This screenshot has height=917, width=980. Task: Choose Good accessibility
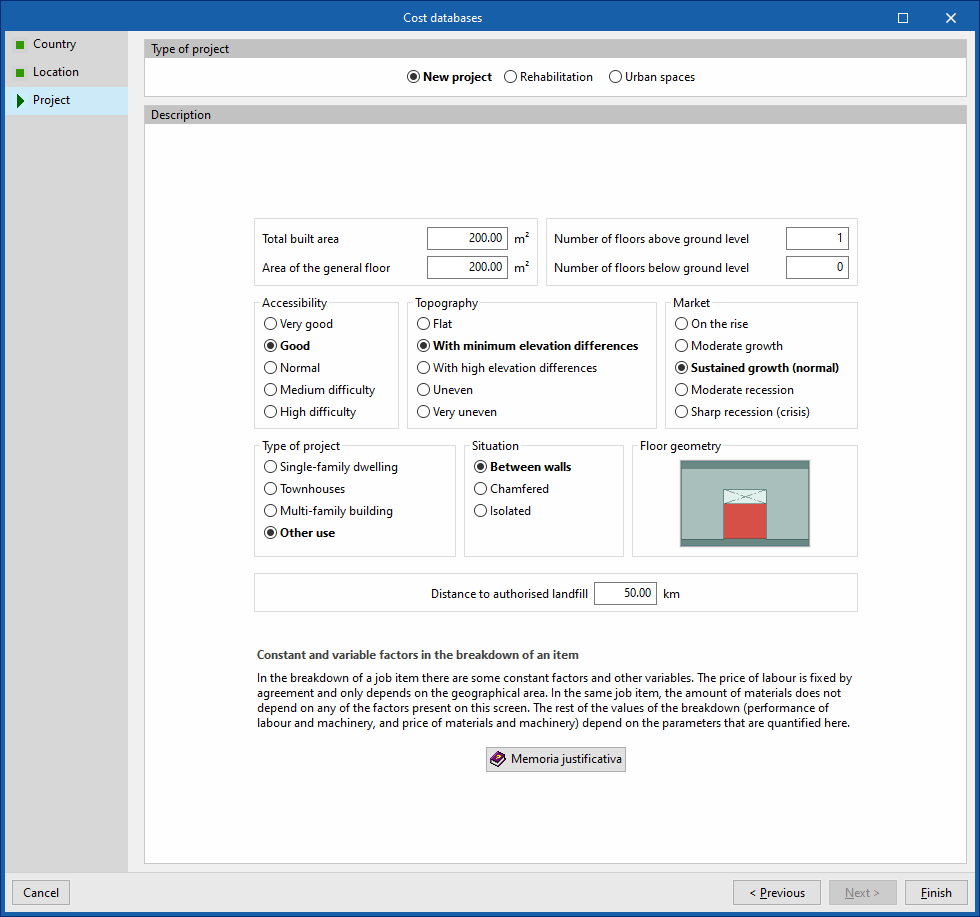pos(287,346)
